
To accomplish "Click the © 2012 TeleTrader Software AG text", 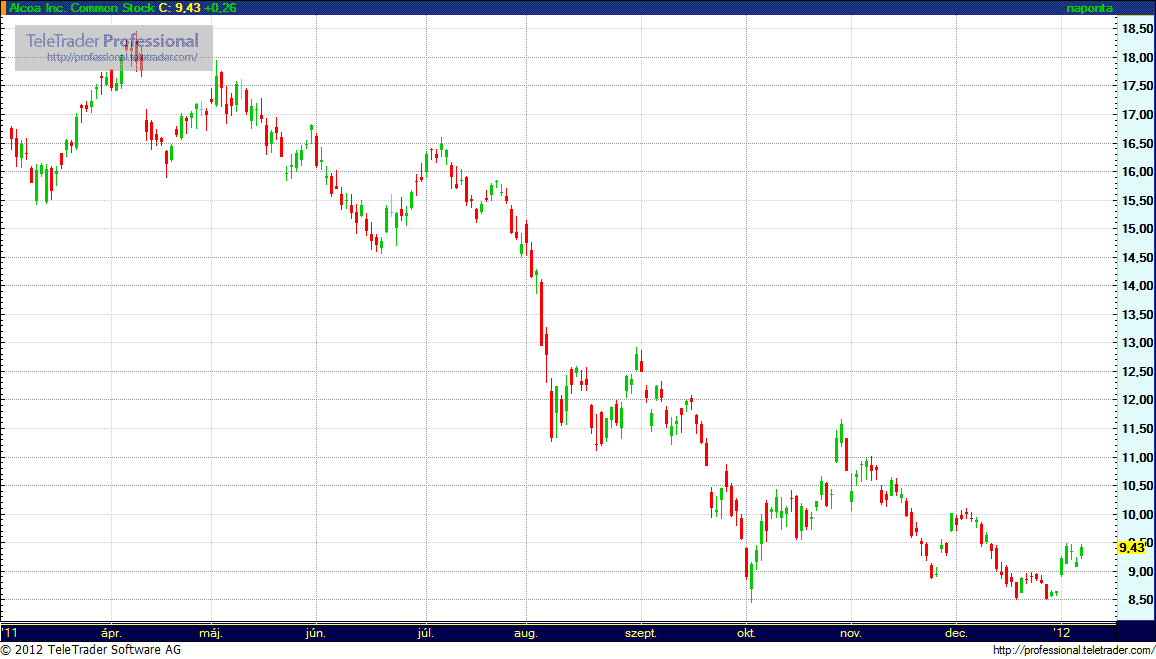I will point(91,651).
